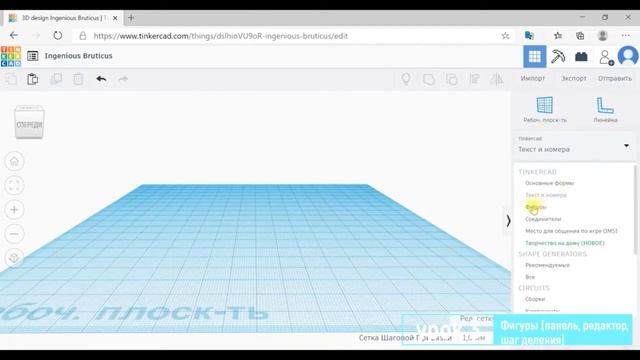Screen dimensions: 640x360
Task: Open the user profile avatar
Action: click(x=628, y=56)
